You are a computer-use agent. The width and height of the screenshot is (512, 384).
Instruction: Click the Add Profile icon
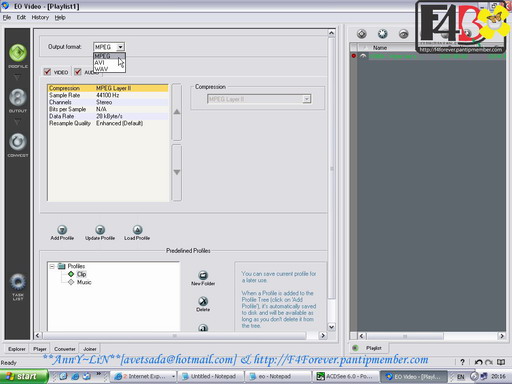(x=62, y=230)
